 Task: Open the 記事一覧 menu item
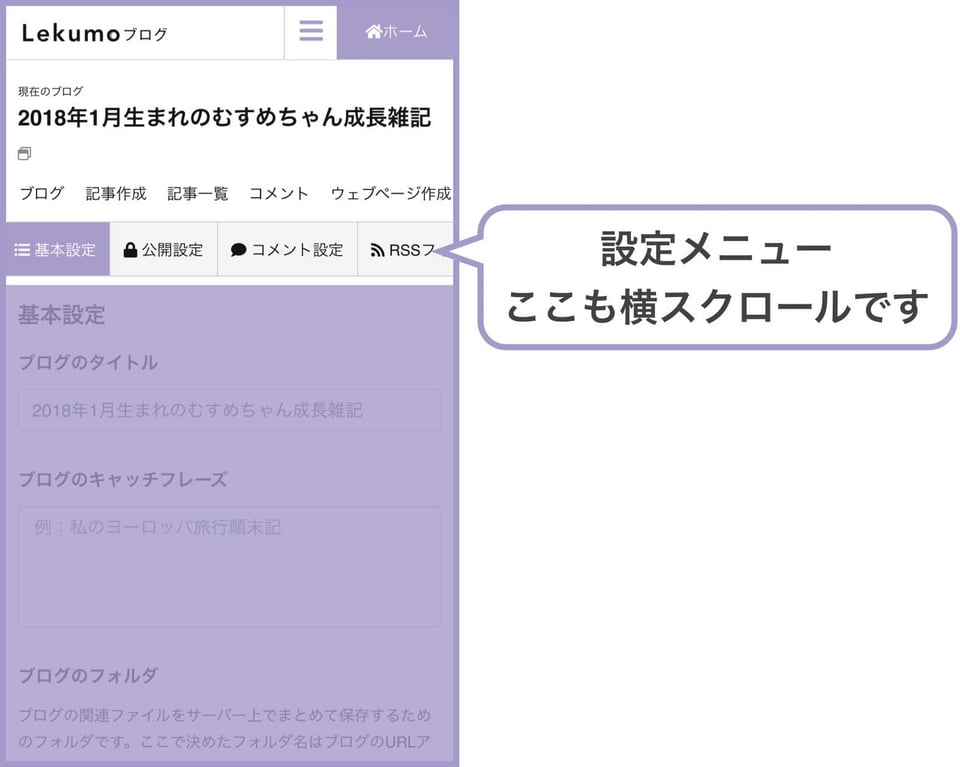point(198,193)
